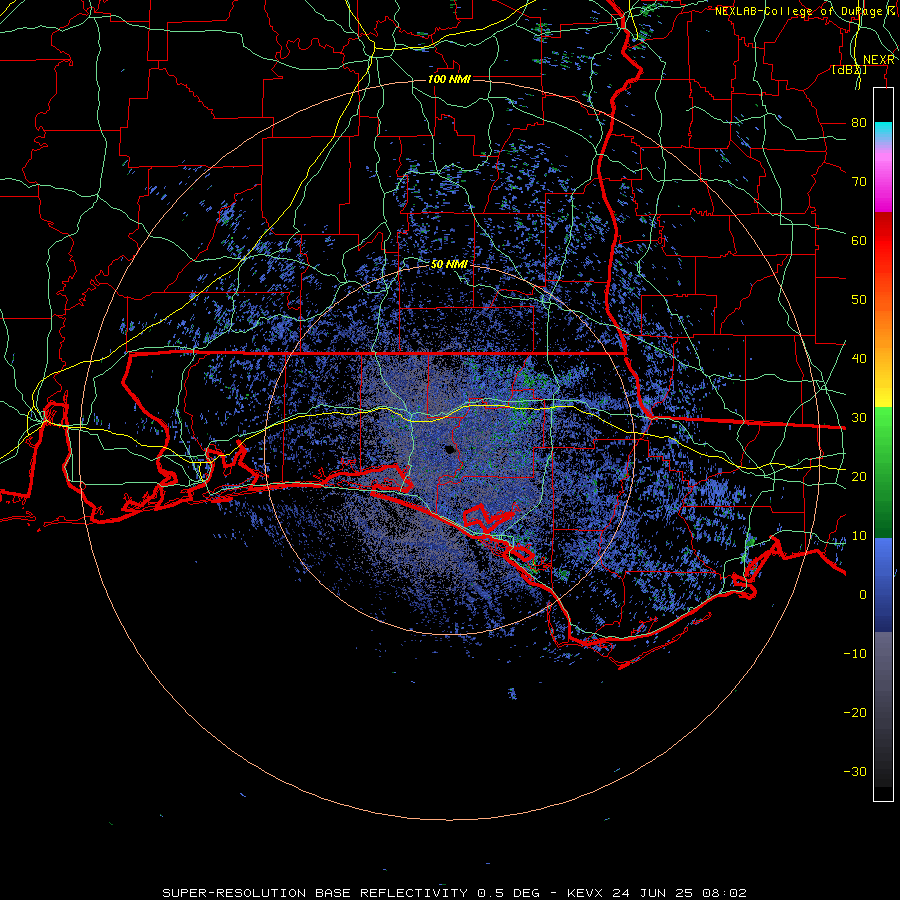Click the 30 dBZ scale label

(x=859, y=417)
